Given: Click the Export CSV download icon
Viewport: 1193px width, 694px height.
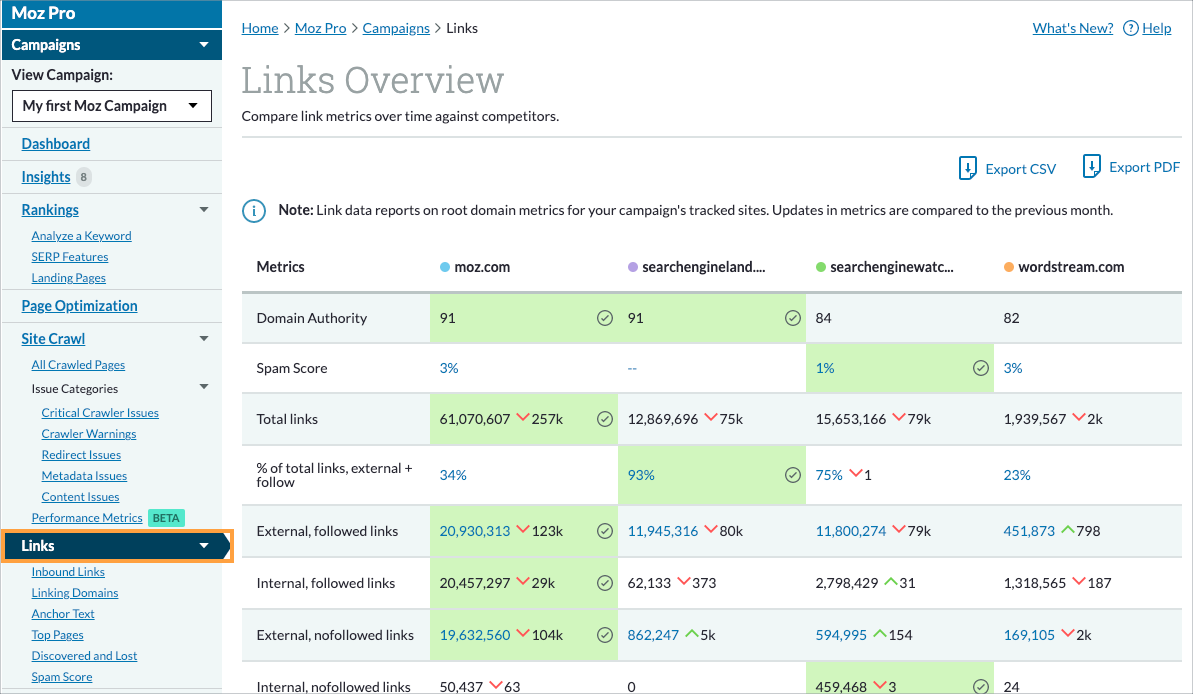Looking at the screenshot, I should 968,167.
